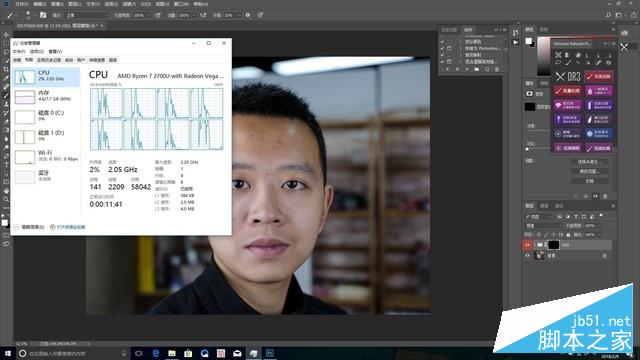This screenshot has height=360, width=640.
Task: Click the Windows Start button
Action: [x=7, y=353]
